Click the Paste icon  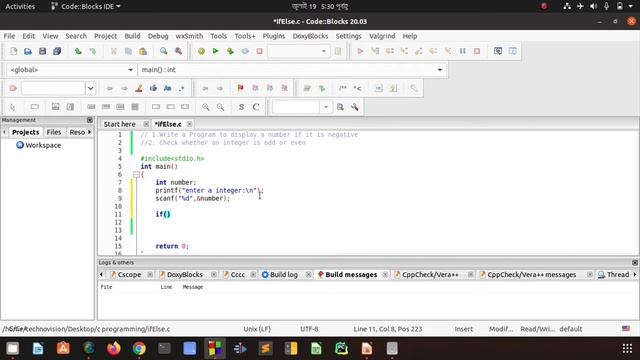(x=143, y=51)
